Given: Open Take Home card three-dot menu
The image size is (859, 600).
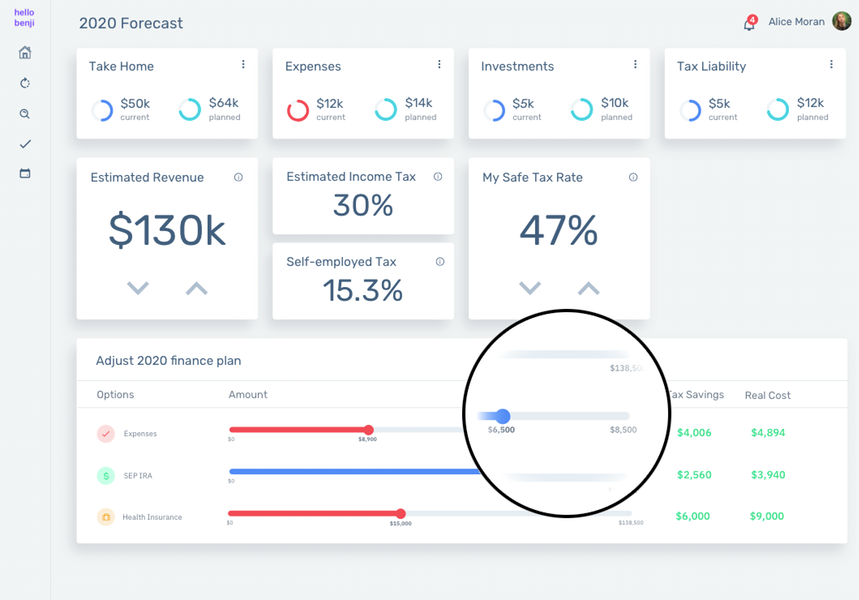Looking at the screenshot, I should click(x=243, y=65).
